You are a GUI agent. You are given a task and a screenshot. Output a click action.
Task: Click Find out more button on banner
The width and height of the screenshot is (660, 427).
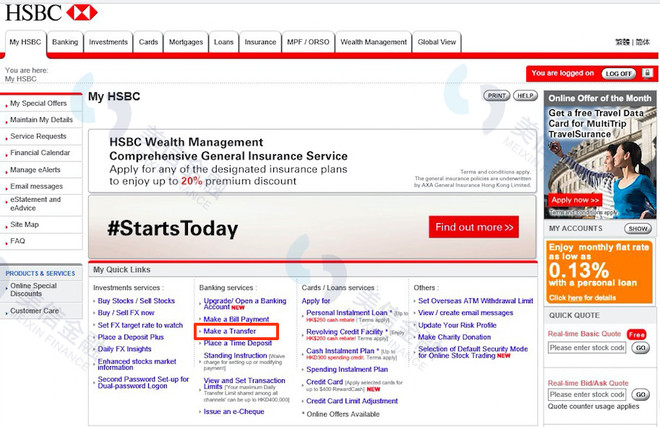[x=474, y=227]
